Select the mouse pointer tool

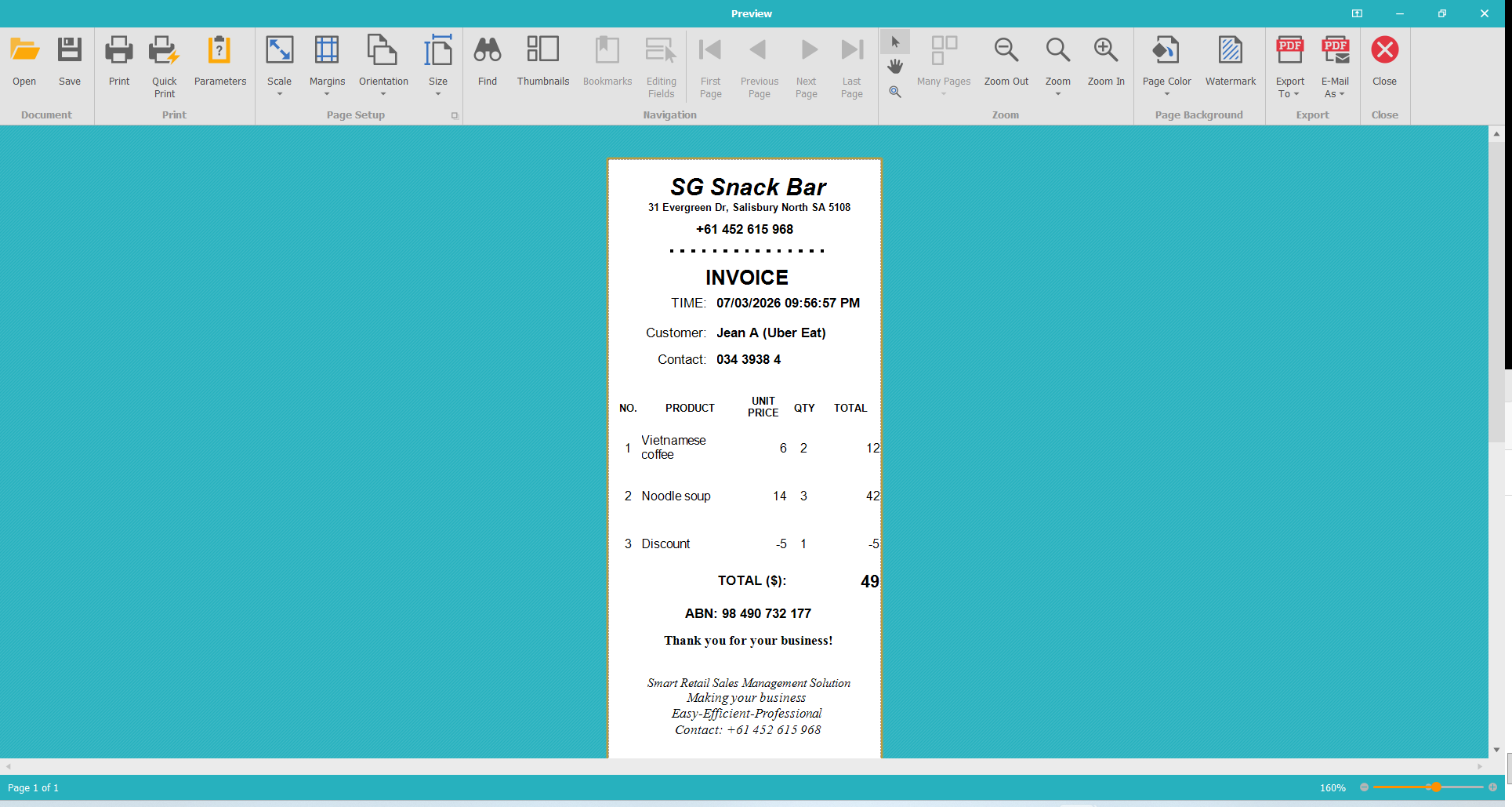tap(894, 42)
